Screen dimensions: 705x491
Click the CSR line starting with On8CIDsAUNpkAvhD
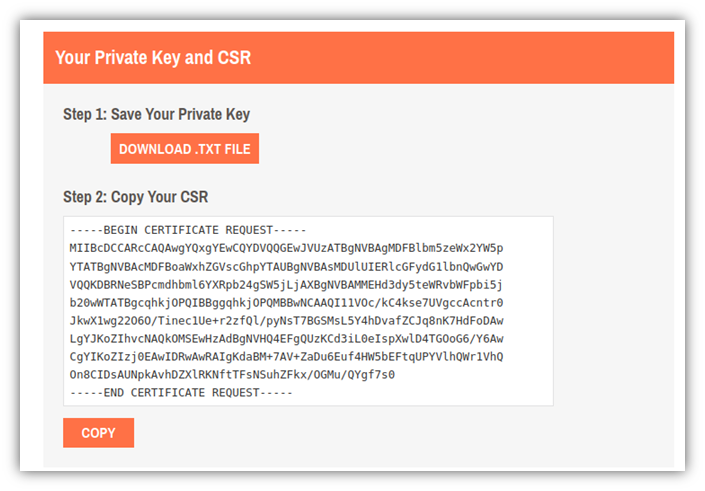(232, 375)
